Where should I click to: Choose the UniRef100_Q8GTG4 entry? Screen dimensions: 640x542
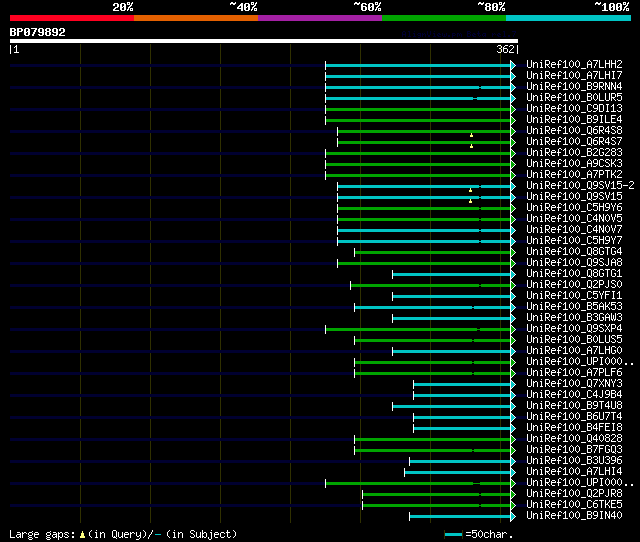tap(574, 251)
